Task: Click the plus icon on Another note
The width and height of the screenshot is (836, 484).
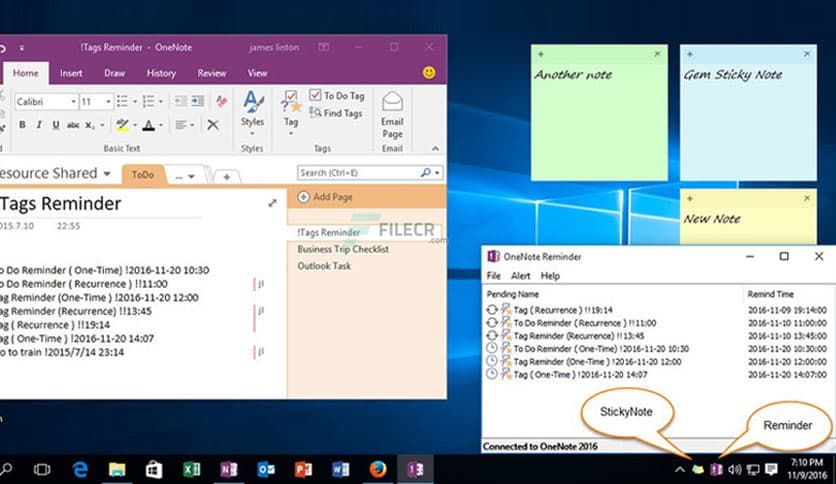Action: coord(541,54)
